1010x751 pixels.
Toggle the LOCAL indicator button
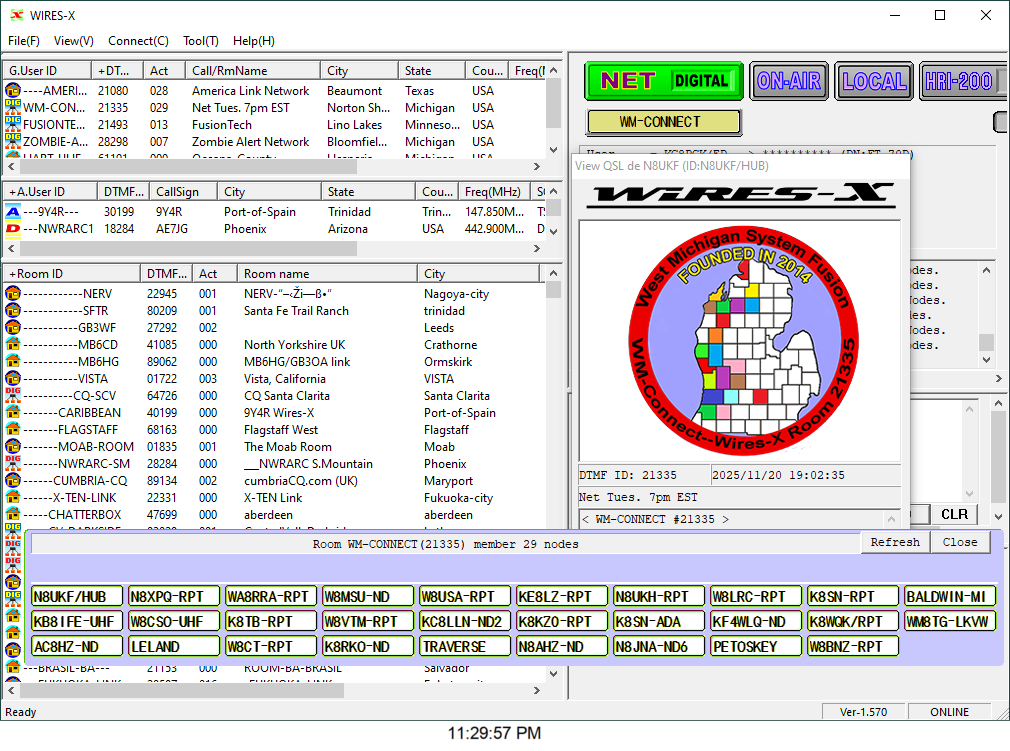click(873, 81)
